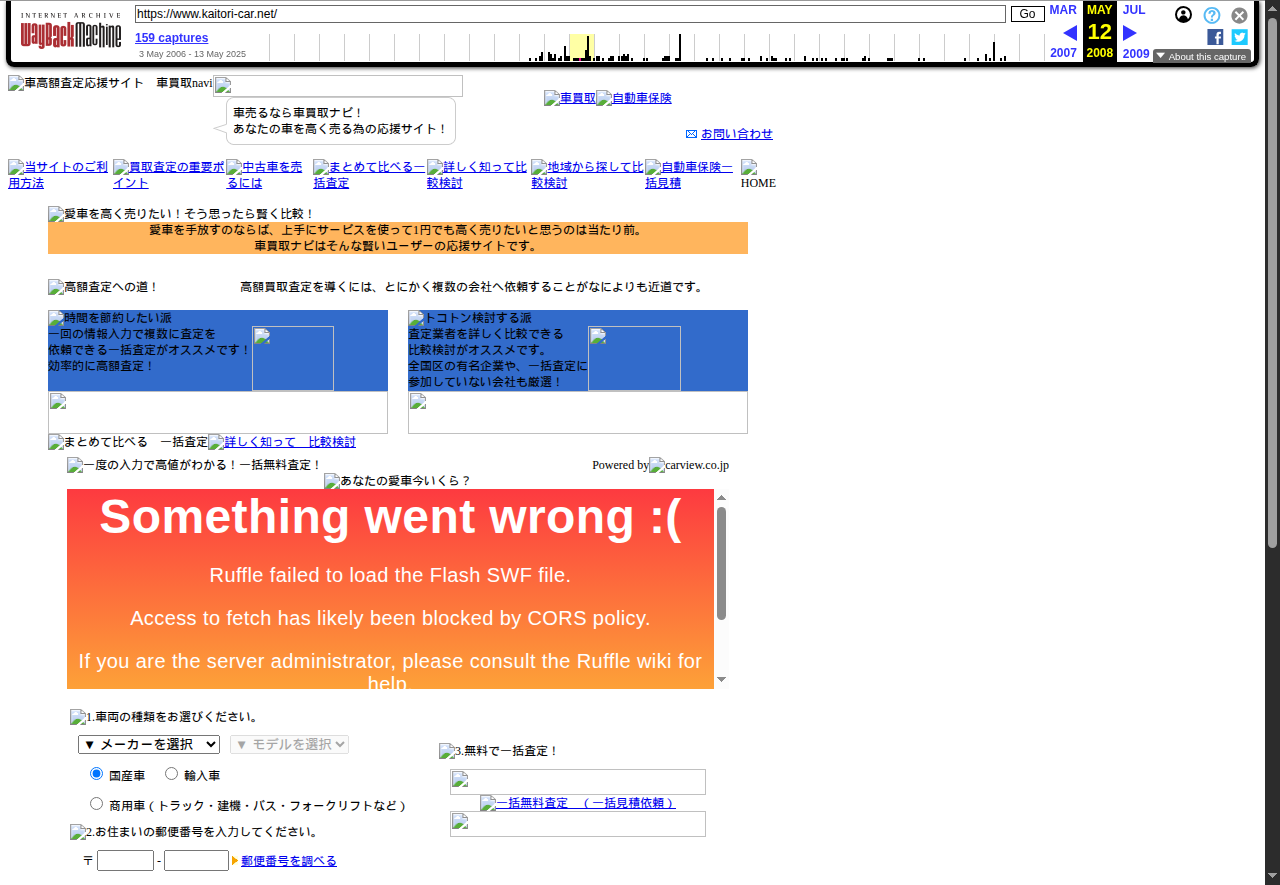Click the Wayback URL address field
Image resolution: width=1280 pixels, height=885 pixels.
[x=570, y=14]
